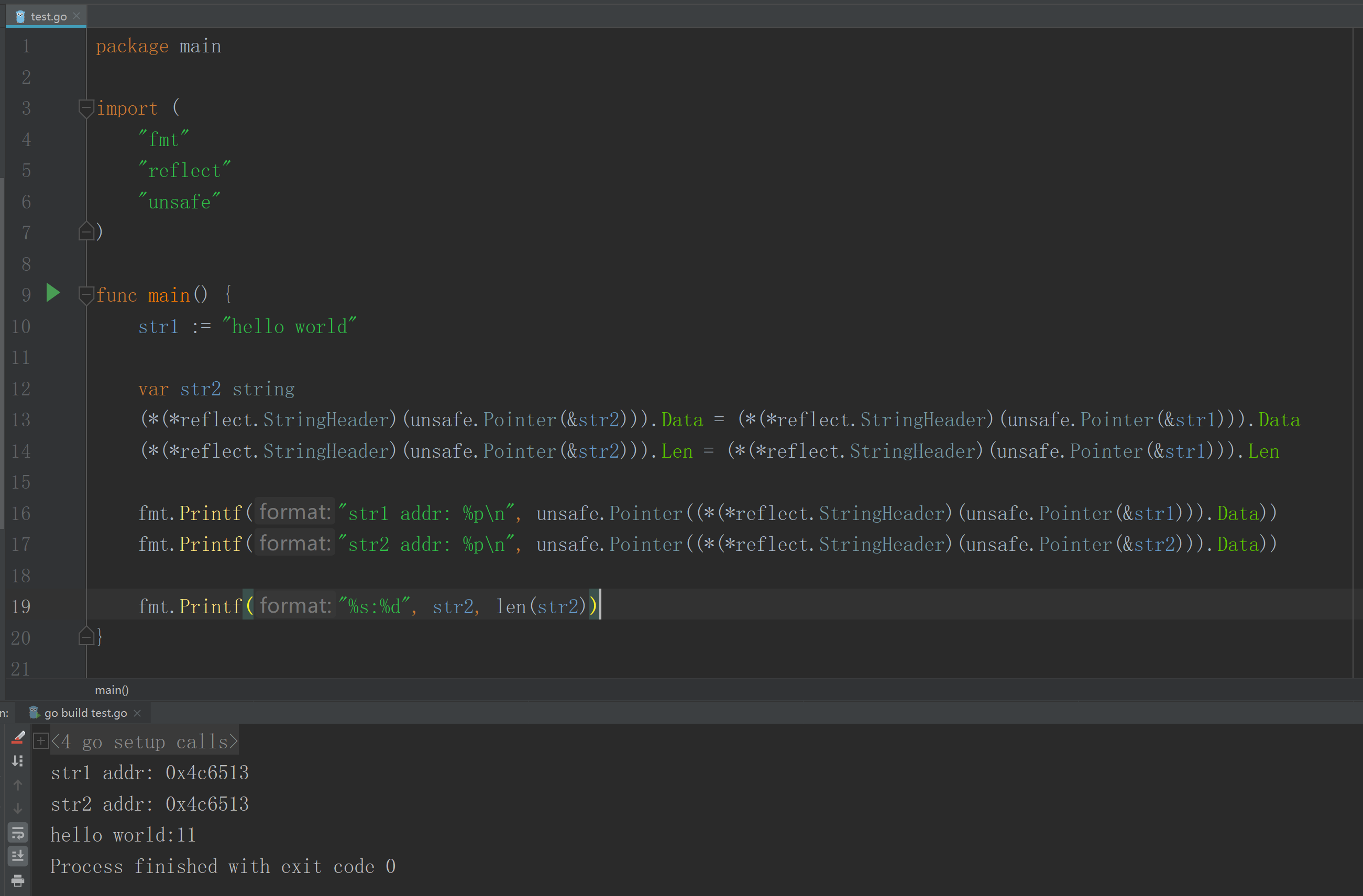Select the 'go build test.go' run tab
Screen dimensions: 1363x896
pos(85,713)
